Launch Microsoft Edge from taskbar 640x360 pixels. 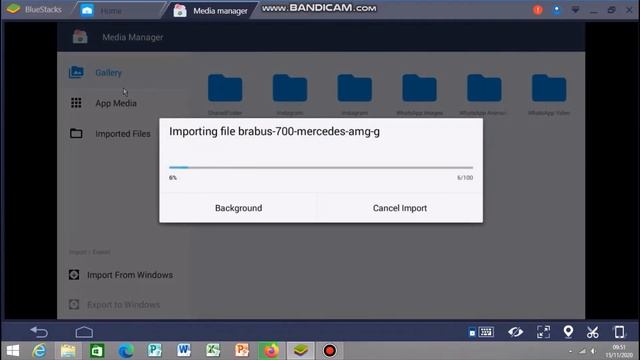tap(126, 351)
